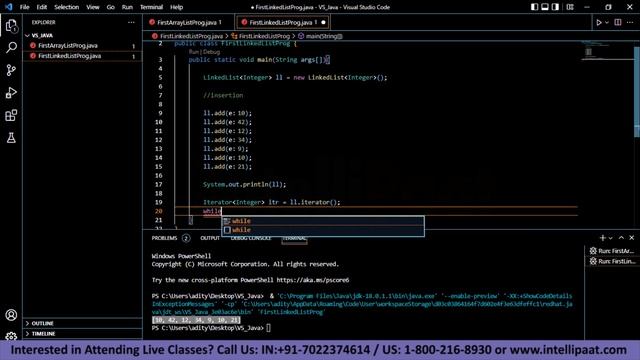Image resolution: width=640 pixels, height=360 pixels.
Task: Maximize the panel with the up chevron
Action: coord(621,238)
